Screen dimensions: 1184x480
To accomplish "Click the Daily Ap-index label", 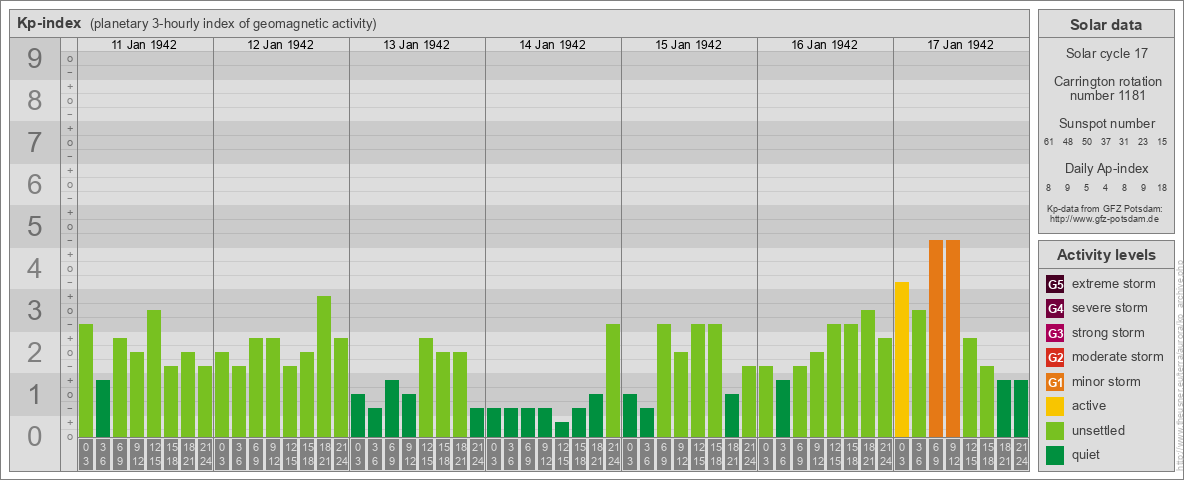I will click(x=1106, y=169).
